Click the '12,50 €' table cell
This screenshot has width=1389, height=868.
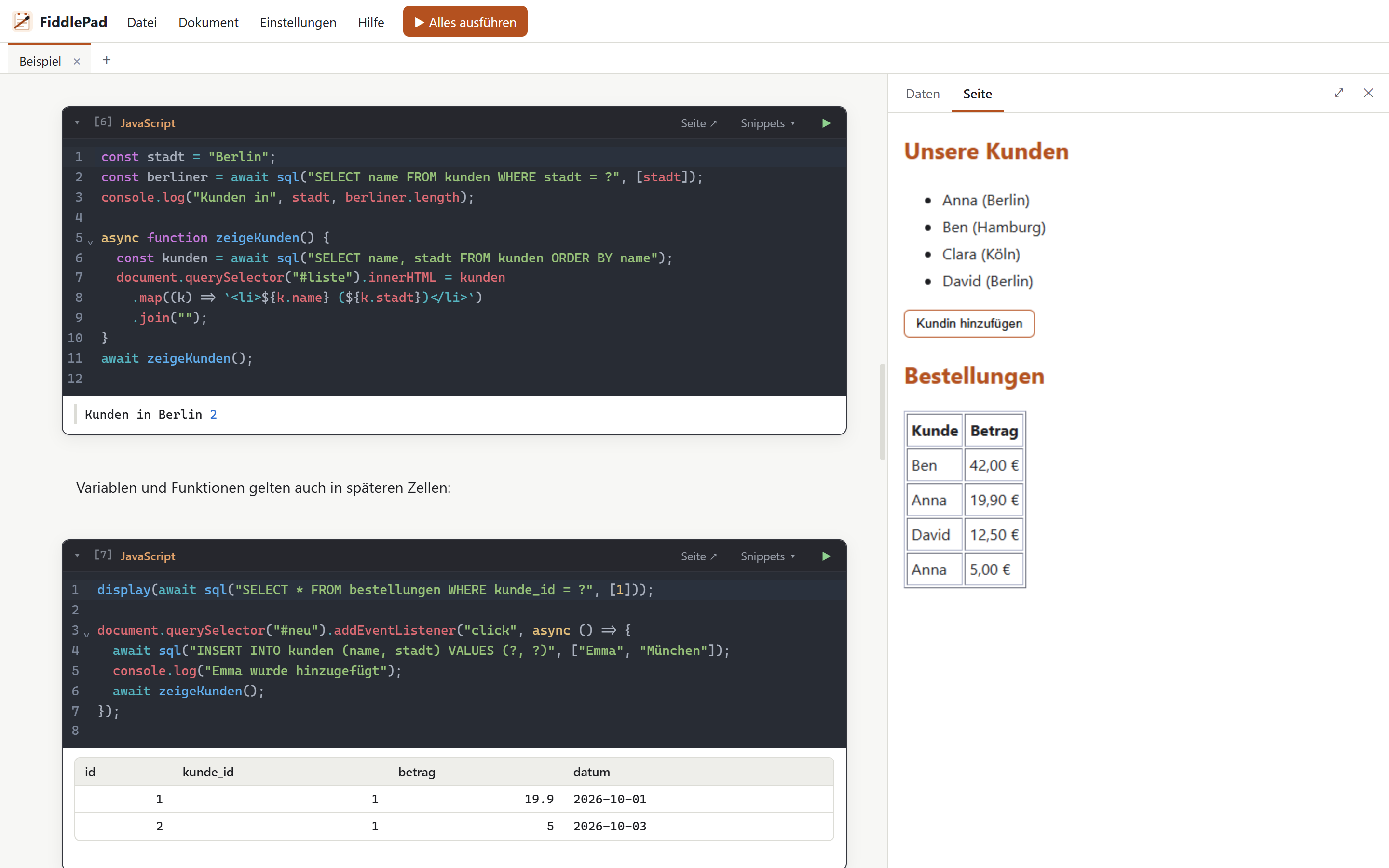click(x=994, y=535)
